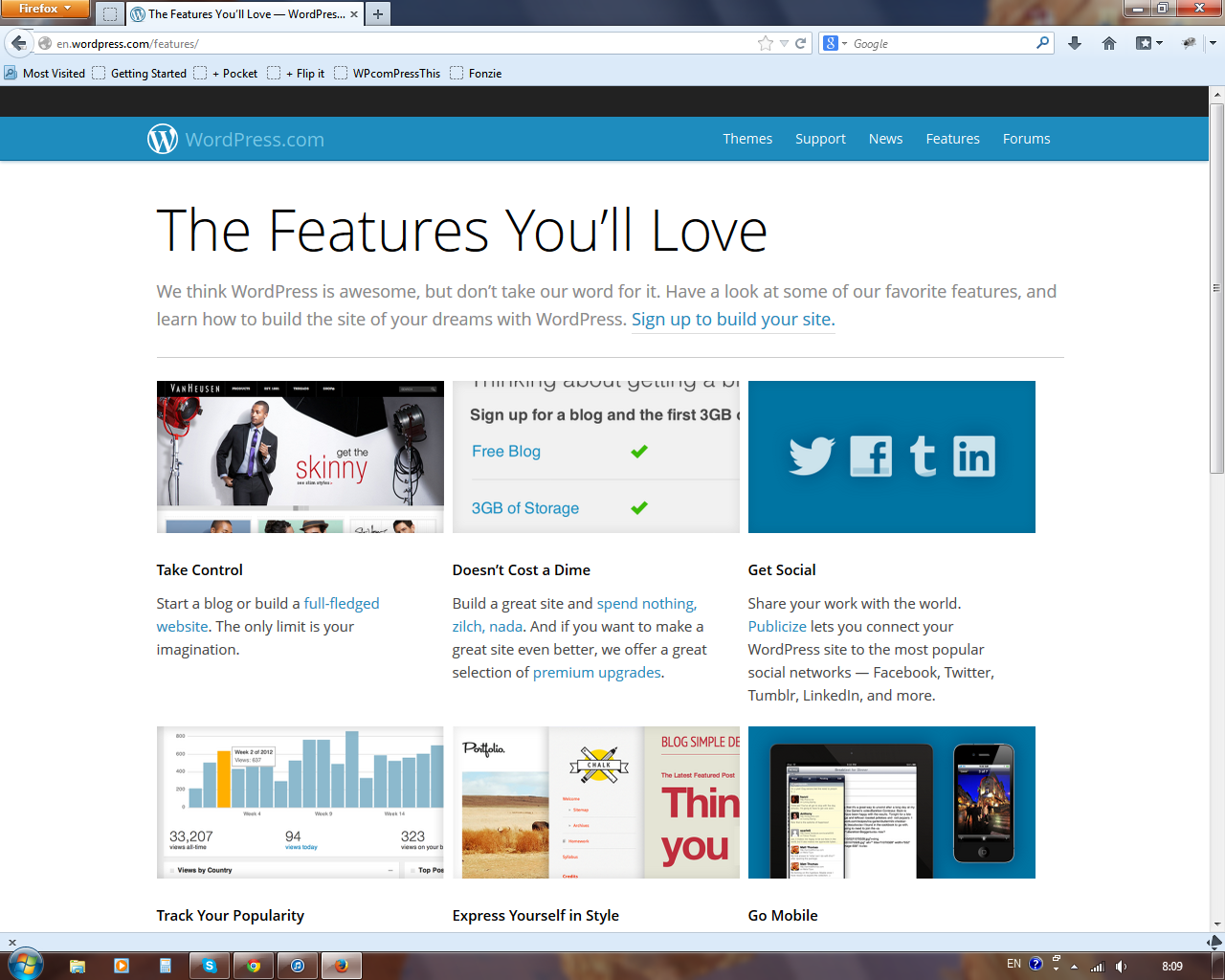
Task: Launch Skype from the taskbar
Action: 210,966
